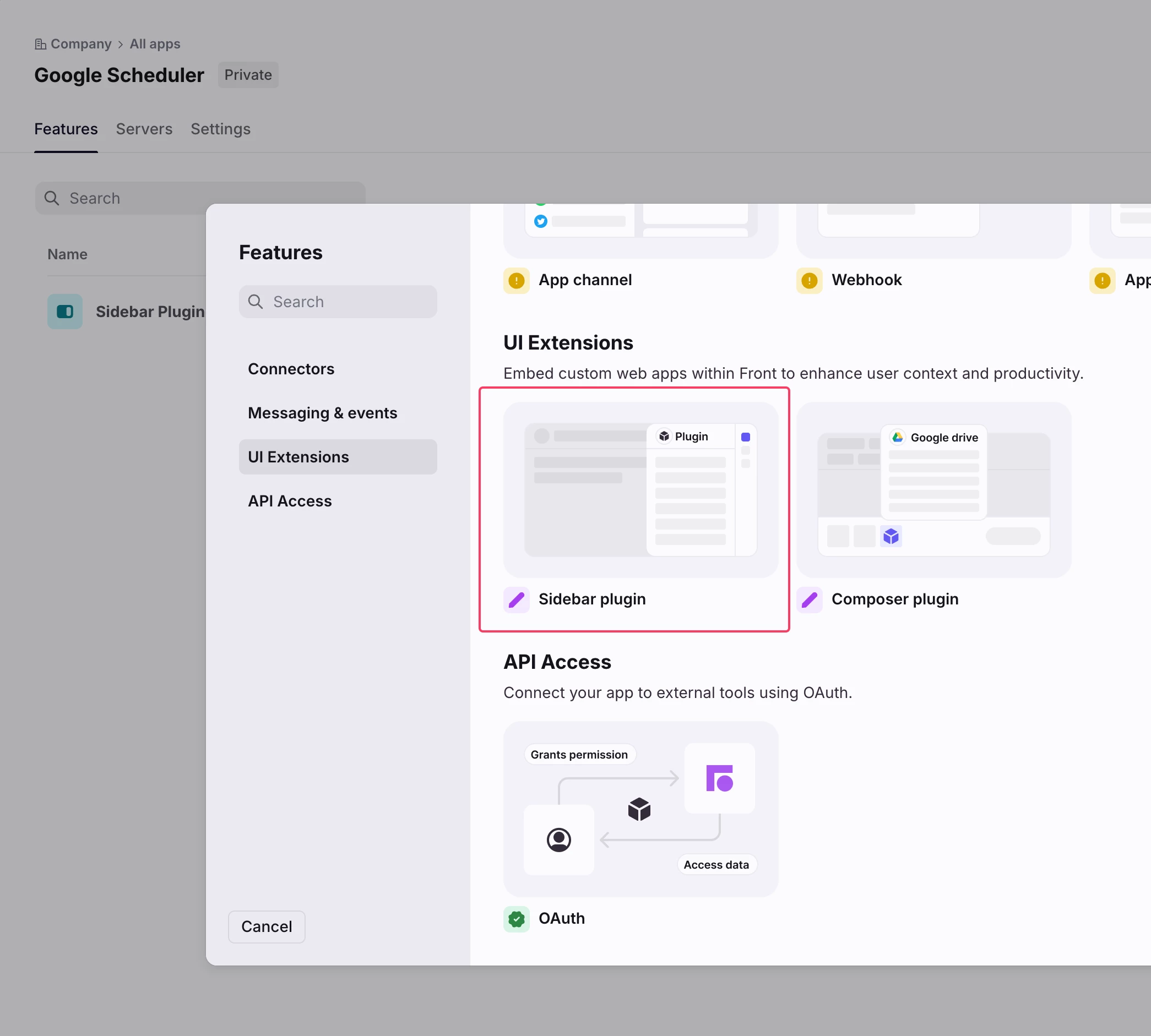Open the Composer plugin preview thumbnail

(933, 489)
